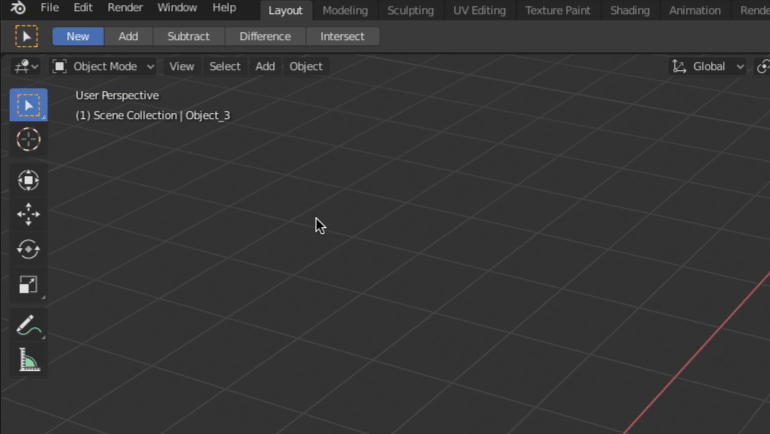Switch to the UV Editing workspace tab
The width and height of the screenshot is (770, 434).
pyautogui.click(x=479, y=10)
